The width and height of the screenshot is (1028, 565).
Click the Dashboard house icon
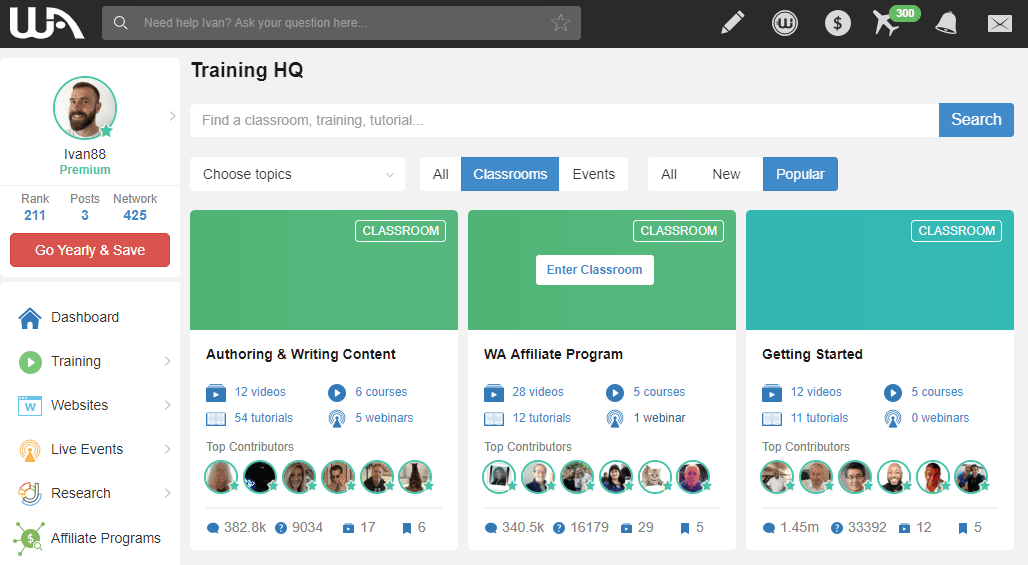coord(30,317)
